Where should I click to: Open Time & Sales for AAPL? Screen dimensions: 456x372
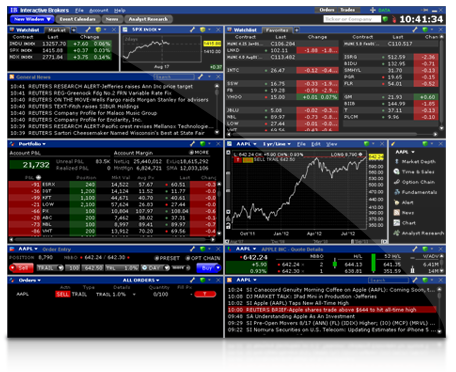(414, 172)
